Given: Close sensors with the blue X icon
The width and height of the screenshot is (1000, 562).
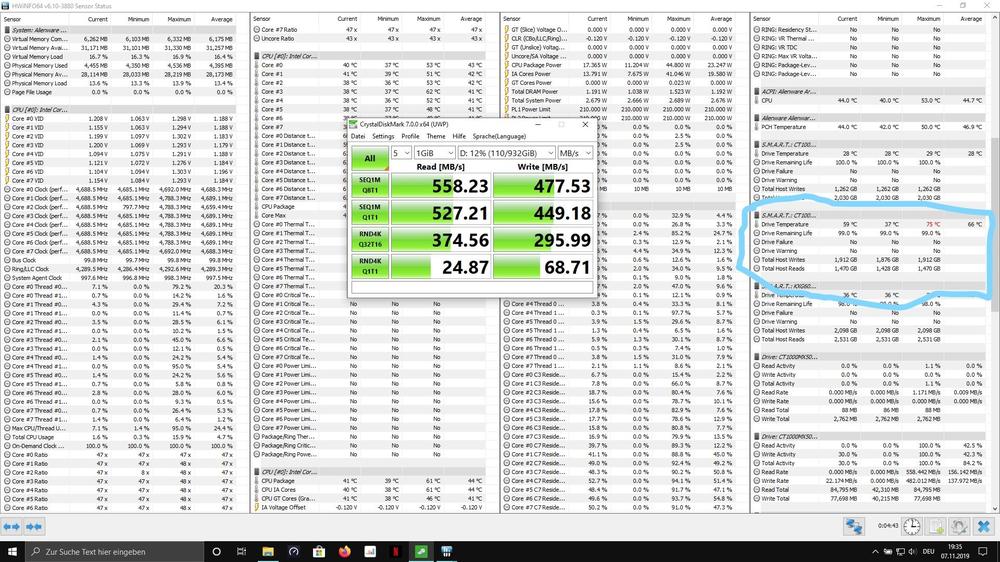Looking at the screenshot, I should click(983, 526).
